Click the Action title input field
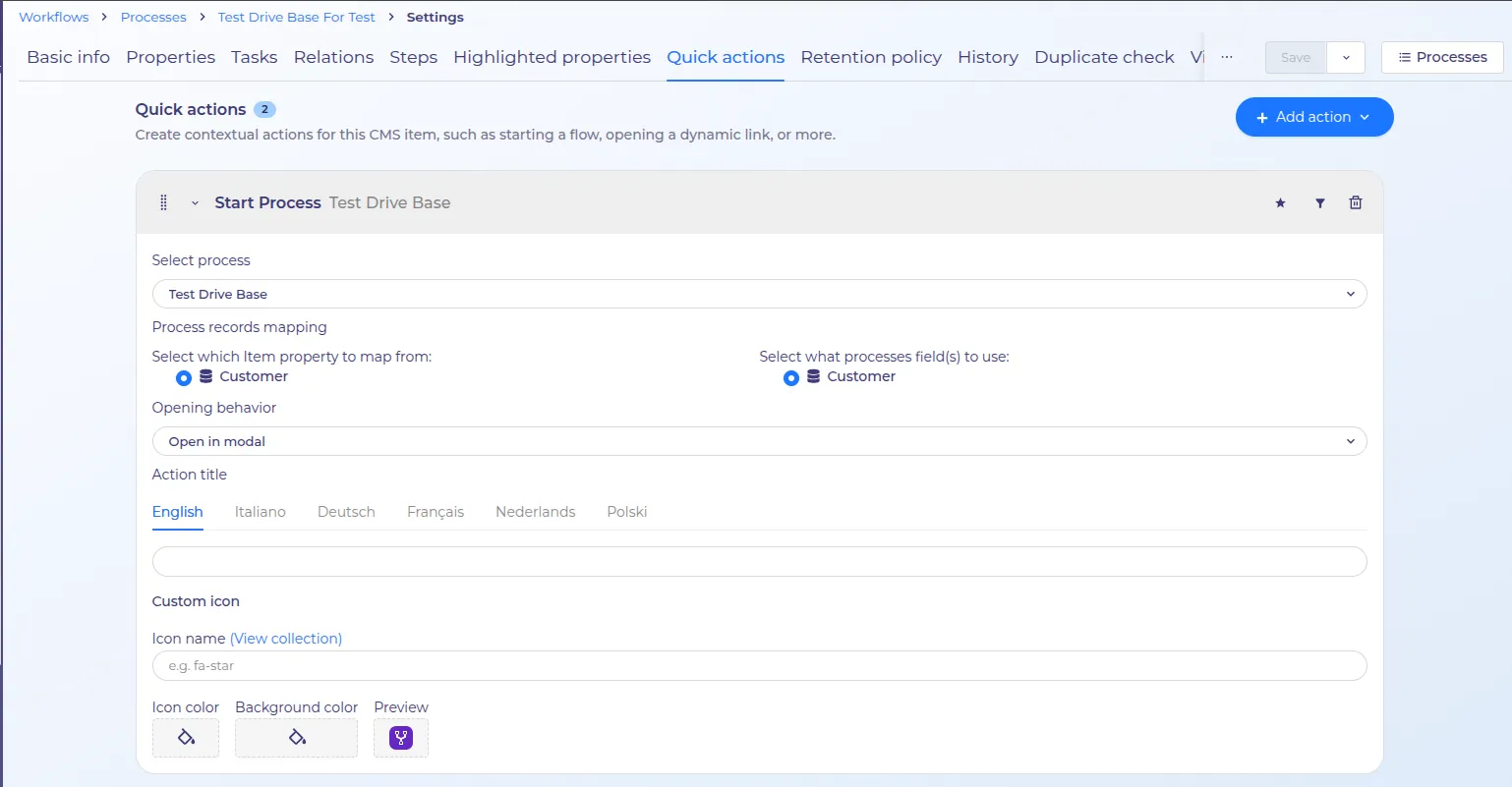Image resolution: width=1512 pixels, height=787 pixels. (x=759, y=561)
